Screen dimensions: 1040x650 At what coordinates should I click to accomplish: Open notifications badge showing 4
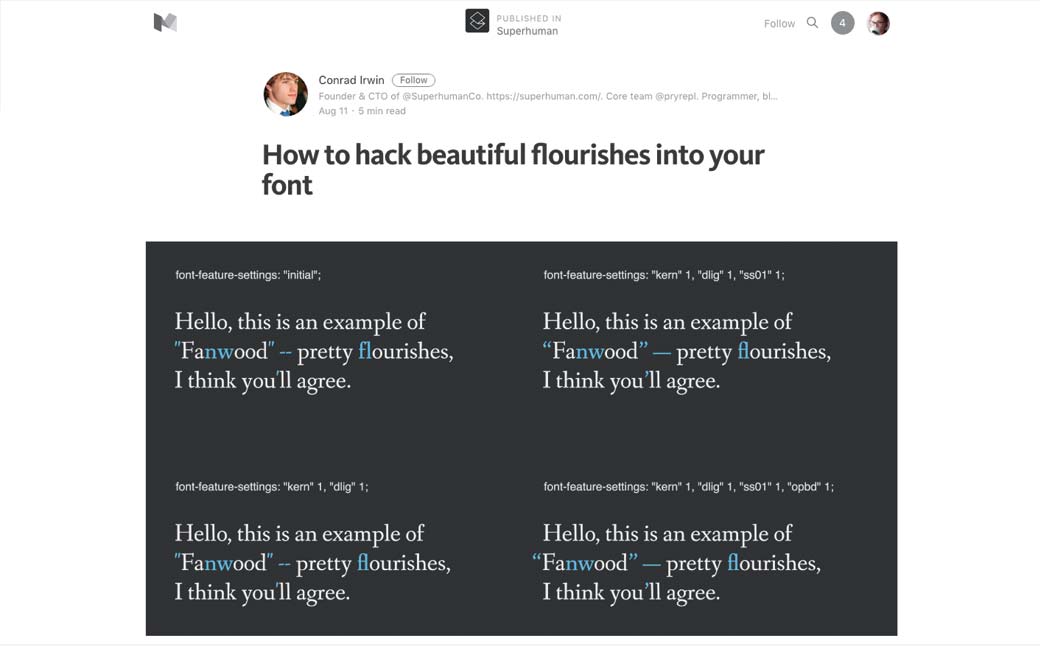pos(843,23)
